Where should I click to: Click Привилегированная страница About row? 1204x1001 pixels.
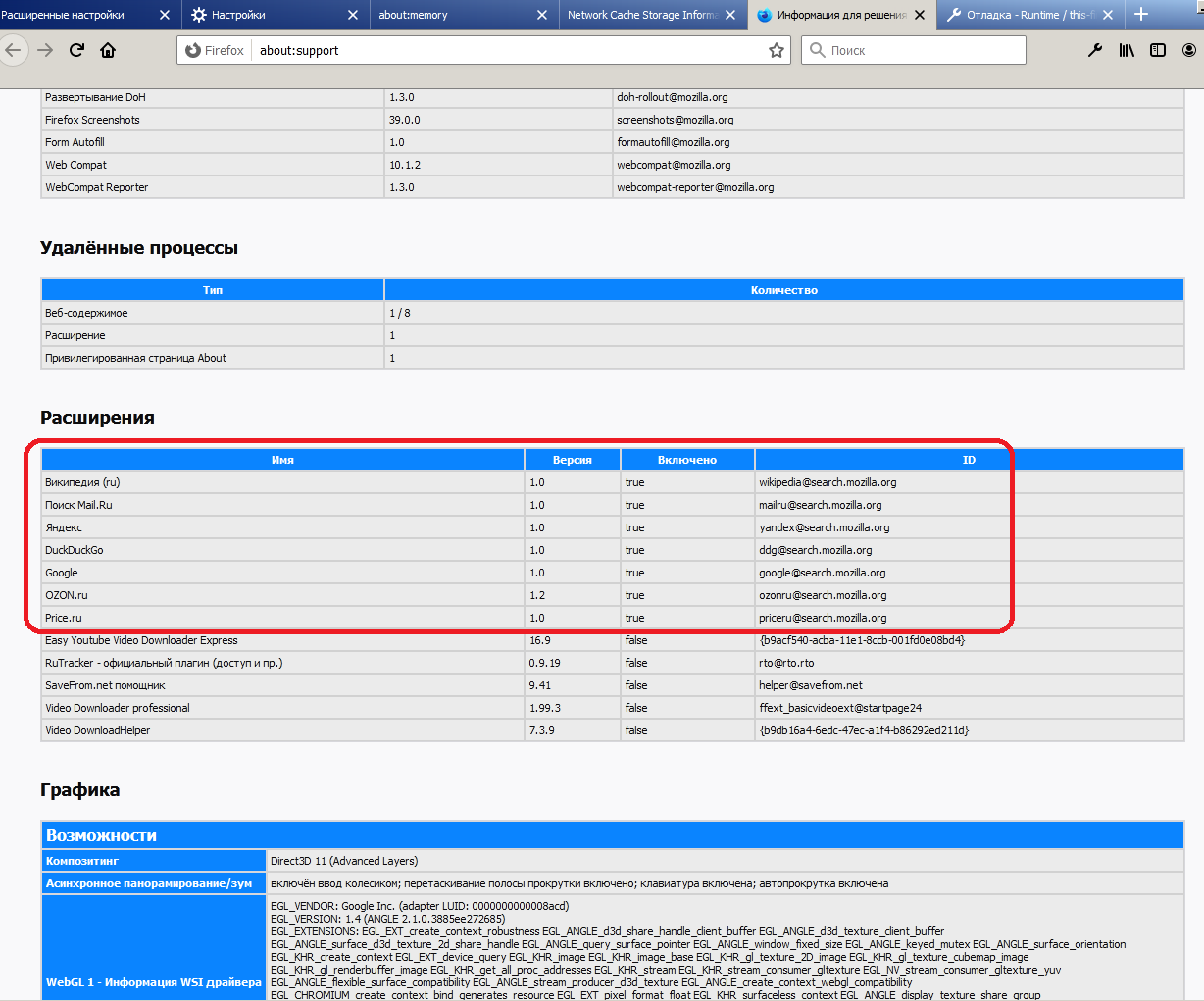click(612, 358)
